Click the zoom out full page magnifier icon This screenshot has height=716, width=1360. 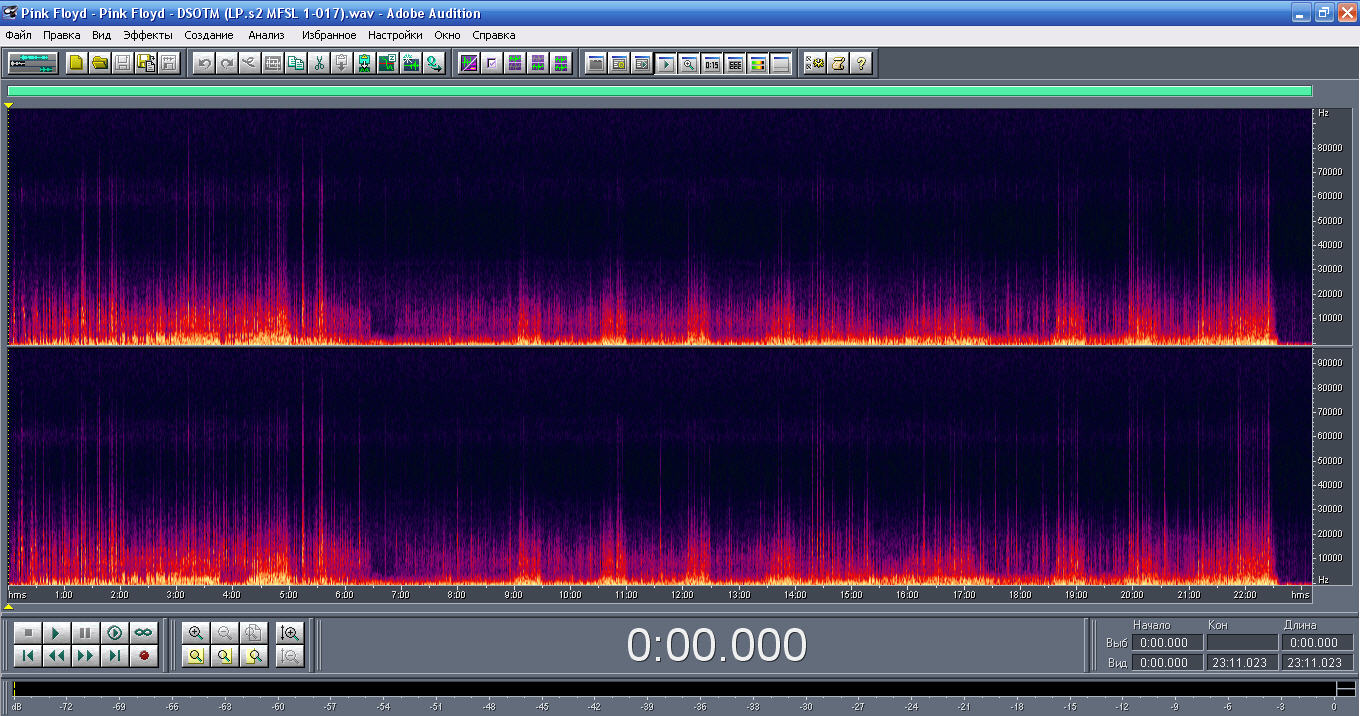click(254, 632)
